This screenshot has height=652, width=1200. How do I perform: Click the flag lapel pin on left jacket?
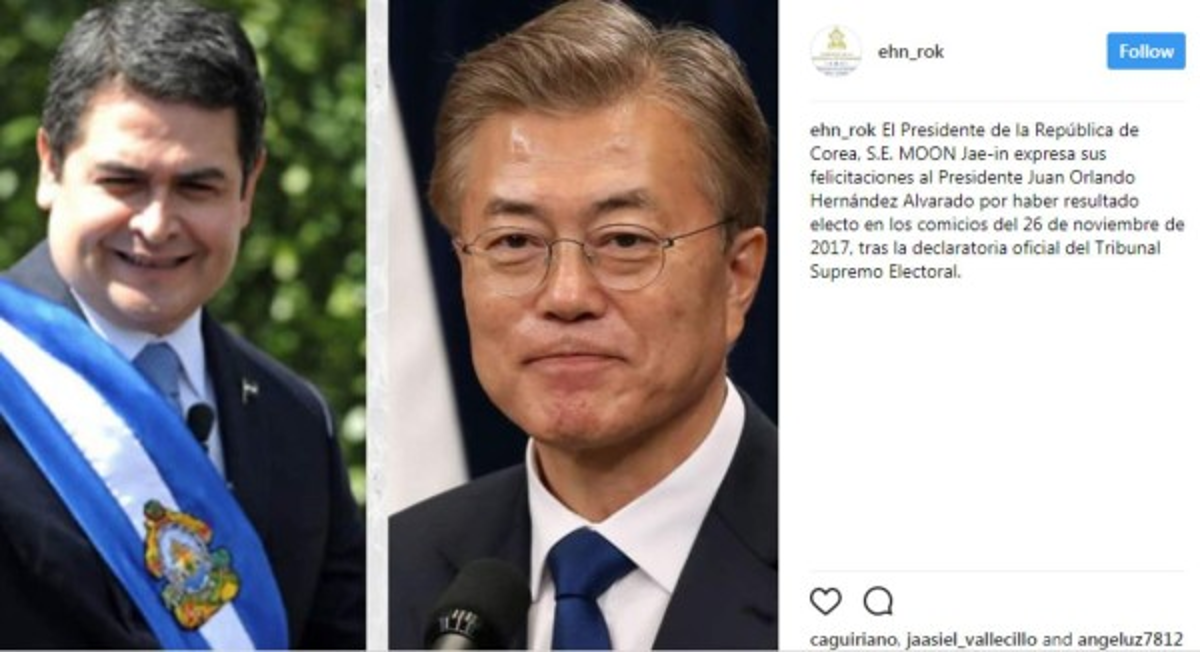[249, 390]
